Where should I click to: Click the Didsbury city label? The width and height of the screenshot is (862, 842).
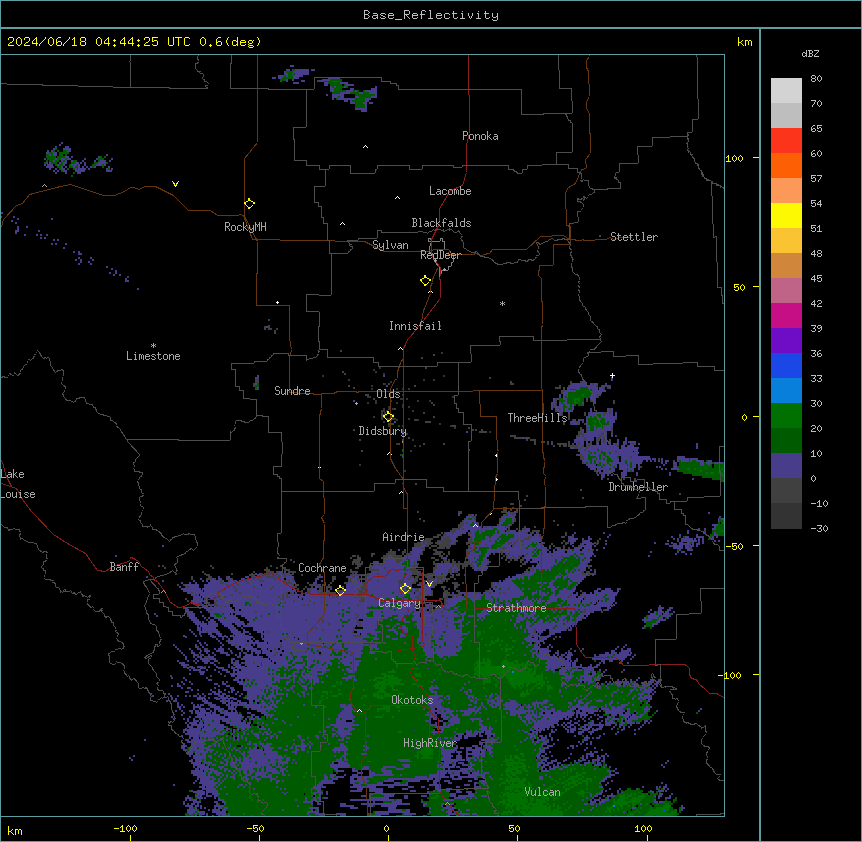[x=383, y=431]
